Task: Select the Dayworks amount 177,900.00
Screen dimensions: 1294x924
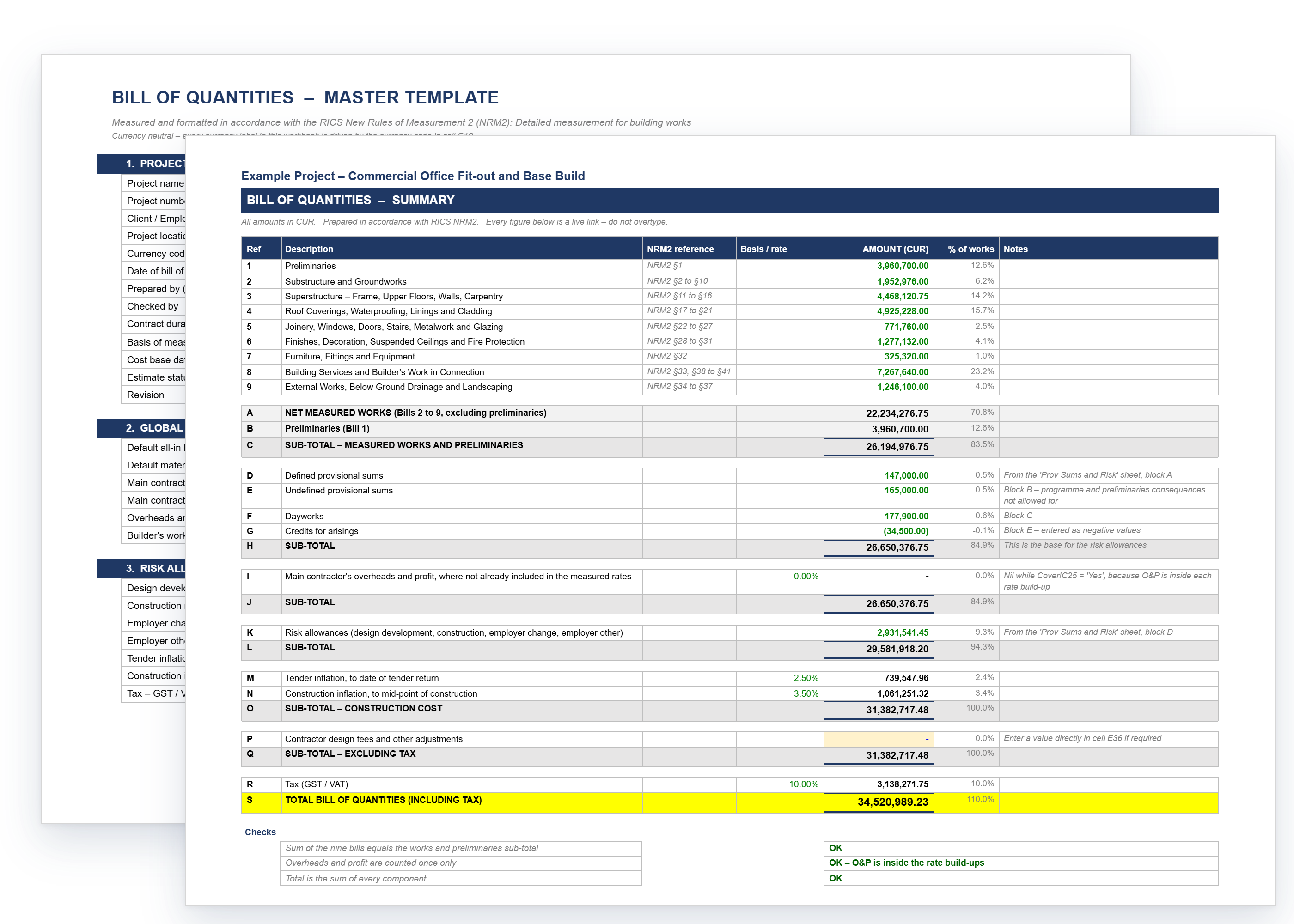Action: [878, 516]
